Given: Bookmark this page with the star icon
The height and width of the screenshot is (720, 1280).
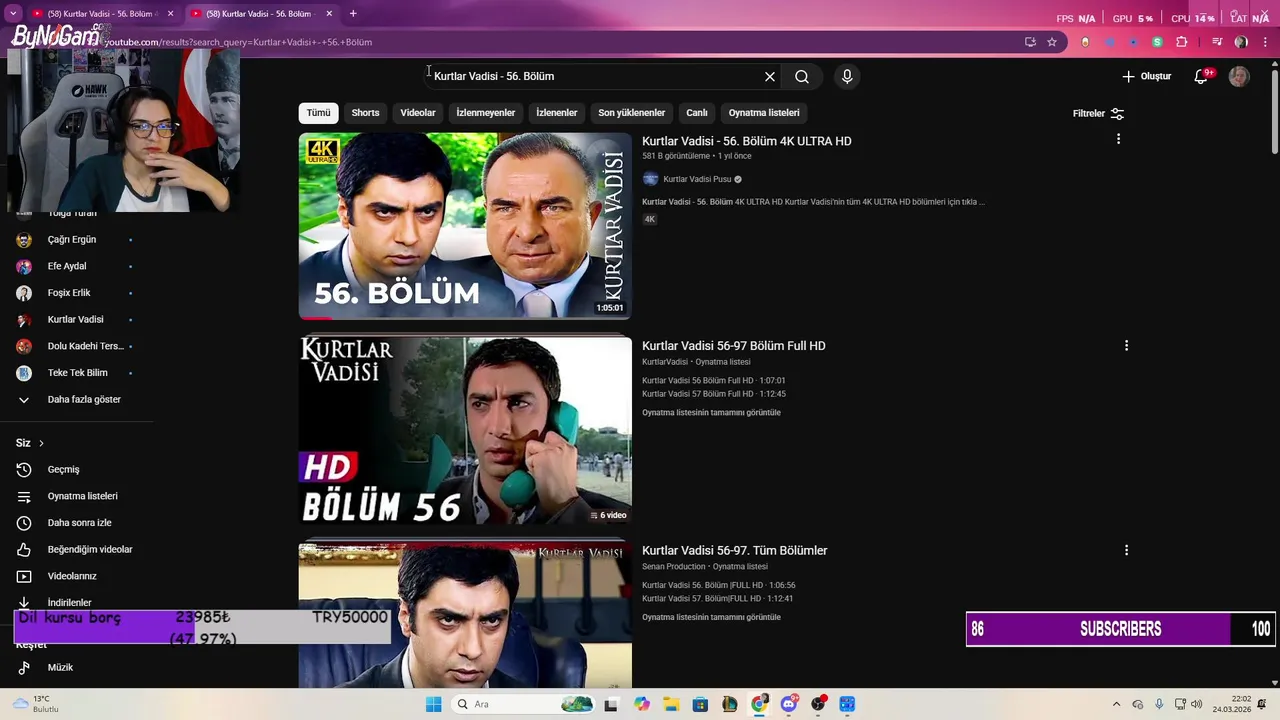Looking at the screenshot, I should [1052, 42].
